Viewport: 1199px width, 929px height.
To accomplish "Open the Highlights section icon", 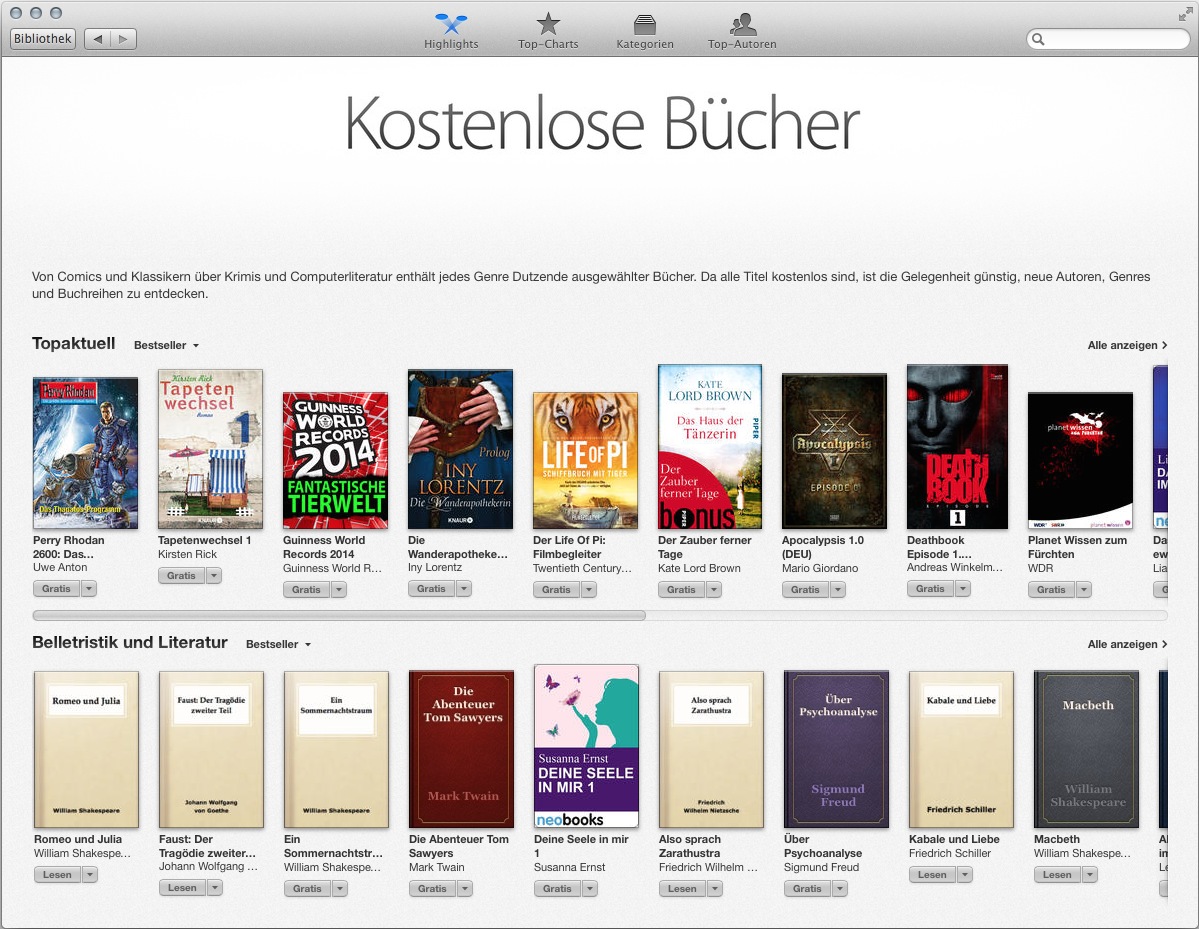I will click(x=451, y=24).
